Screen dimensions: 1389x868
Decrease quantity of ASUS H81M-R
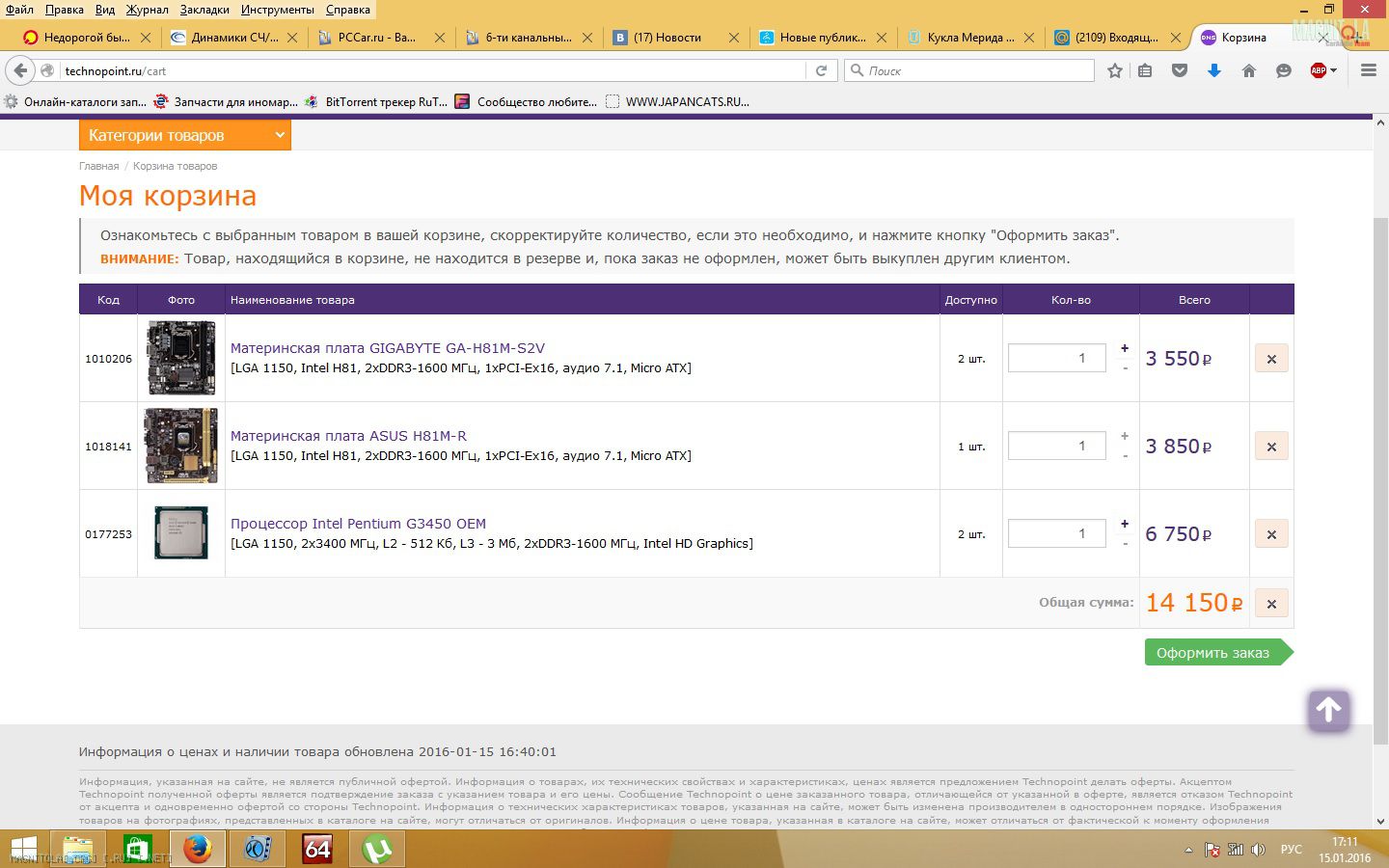tap(1125, 456)
